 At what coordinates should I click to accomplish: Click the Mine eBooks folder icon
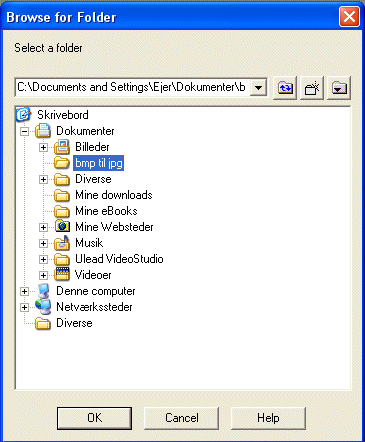(x=62, y=211)
